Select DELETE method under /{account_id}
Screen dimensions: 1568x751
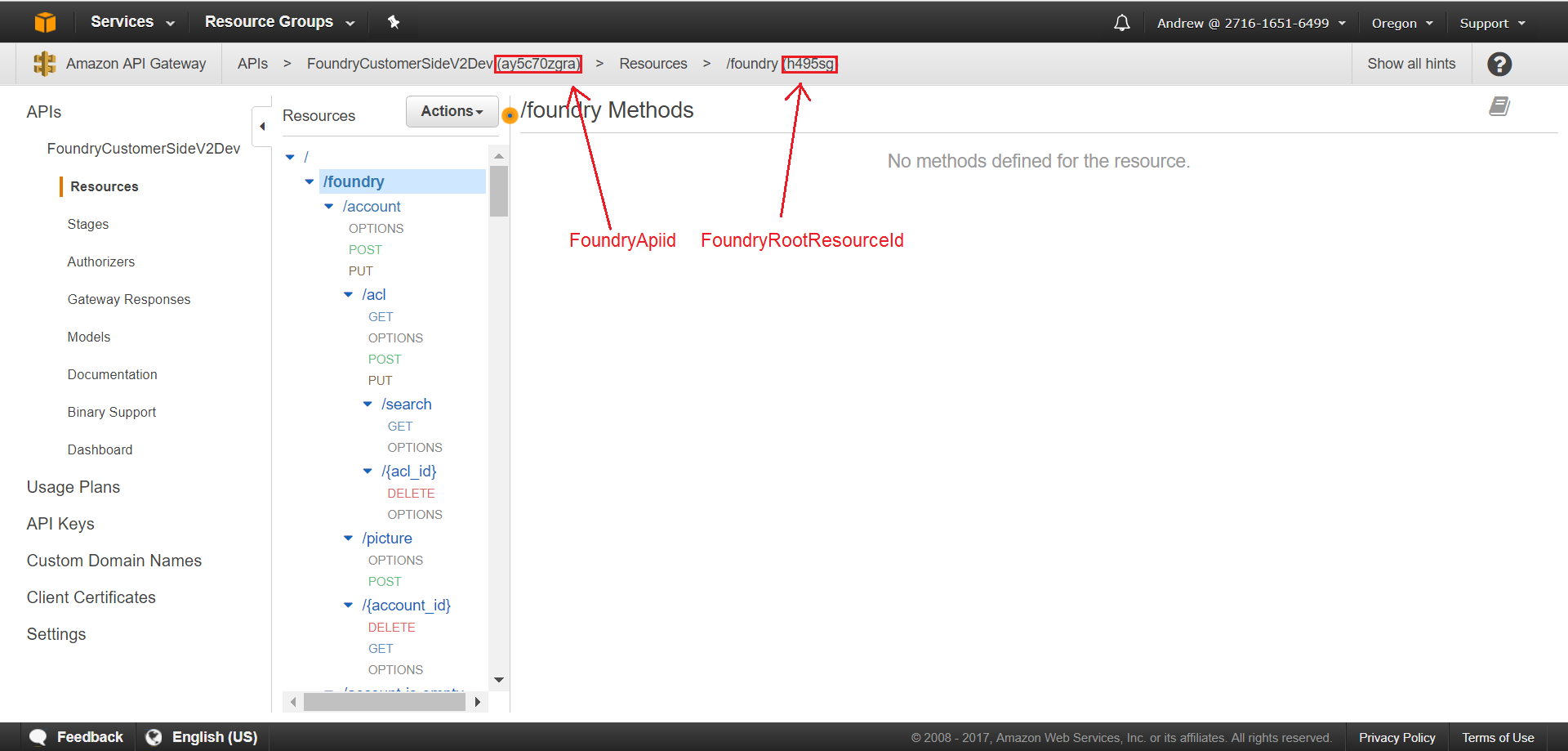point(391,628)
